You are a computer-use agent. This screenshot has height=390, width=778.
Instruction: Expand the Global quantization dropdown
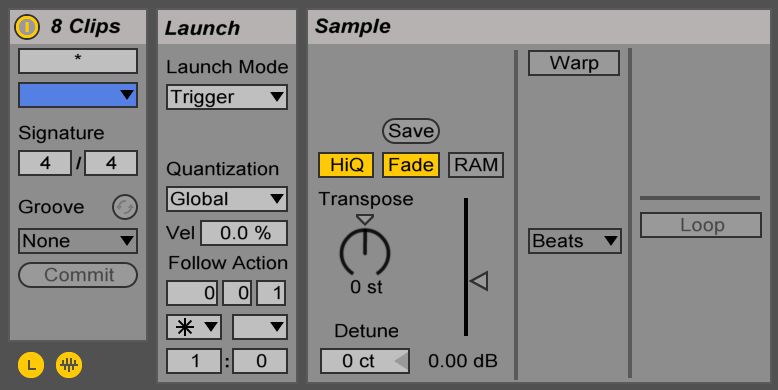227,199
